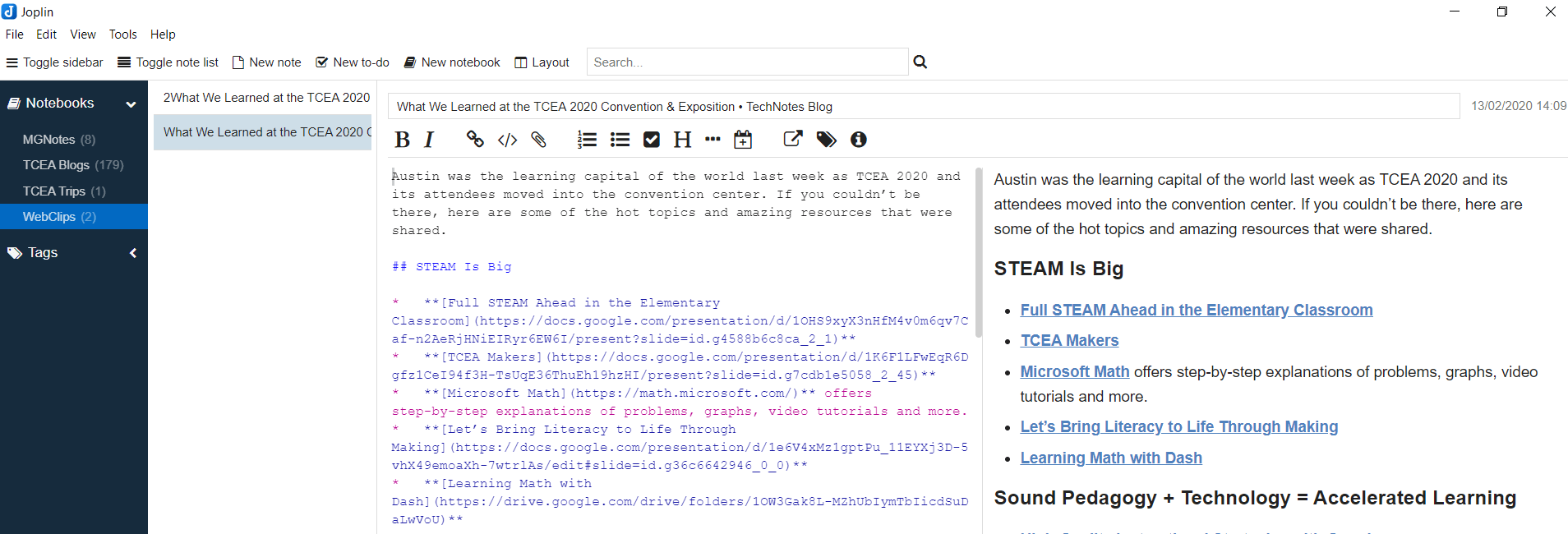Insert checkbox list item

click(652, 140)
